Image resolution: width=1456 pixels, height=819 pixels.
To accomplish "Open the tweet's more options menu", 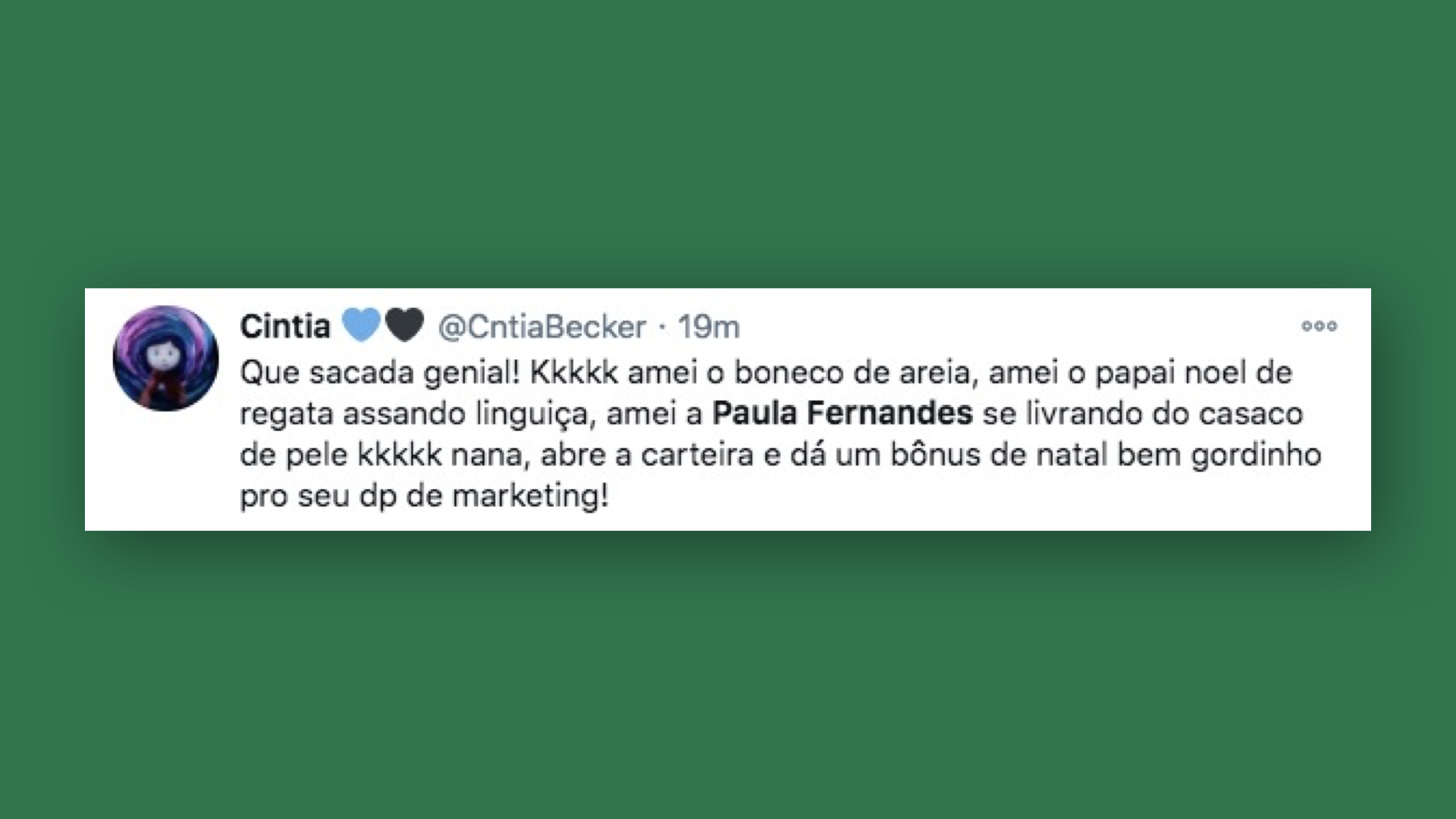I will click(1319, 326).
